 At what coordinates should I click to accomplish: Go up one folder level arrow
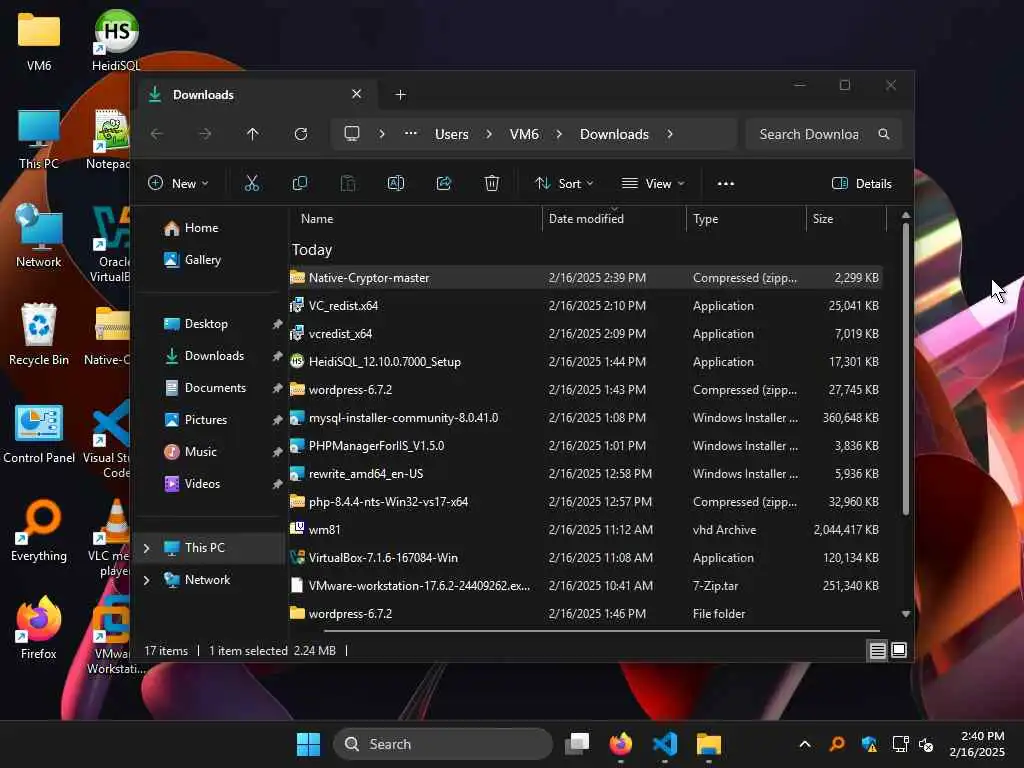pos(253,134)
